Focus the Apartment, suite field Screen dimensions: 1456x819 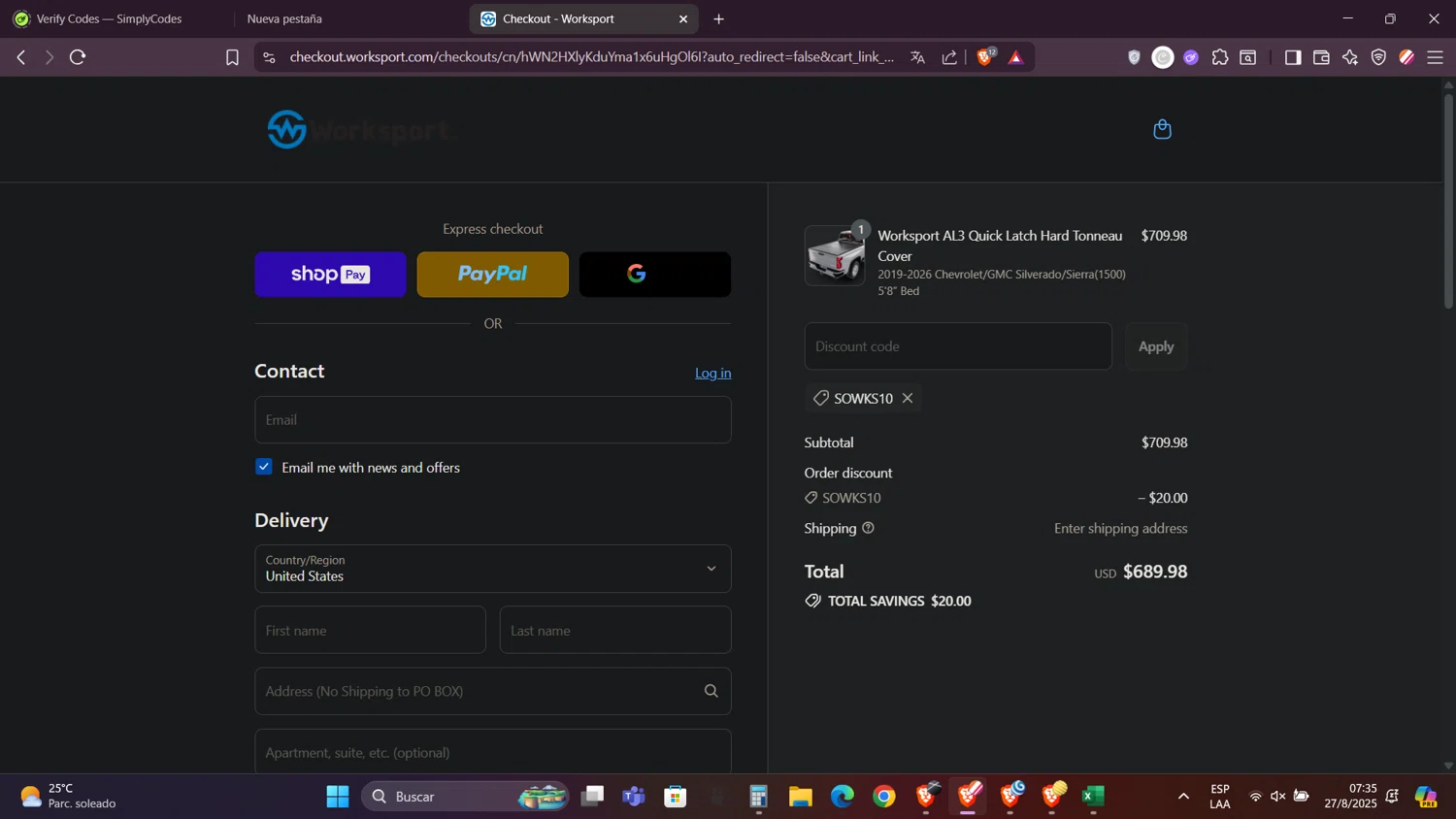(493, 752)
